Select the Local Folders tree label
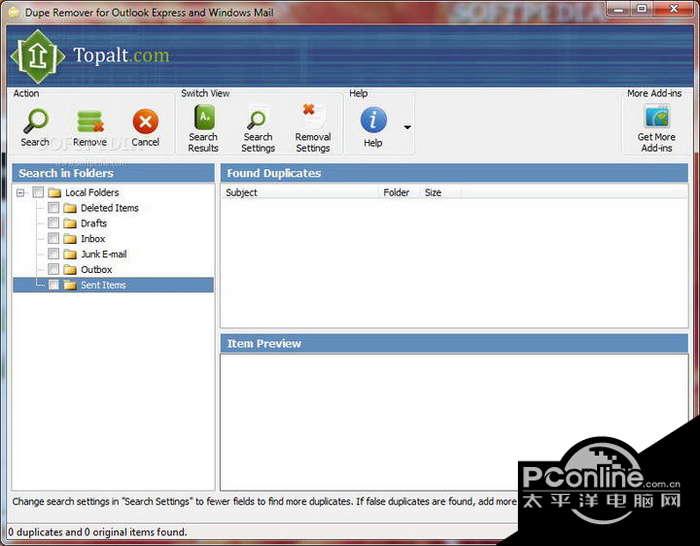Image resolution: width=700 pixels, height=546 pixels. pyautogui.click(x=92, y=192)
